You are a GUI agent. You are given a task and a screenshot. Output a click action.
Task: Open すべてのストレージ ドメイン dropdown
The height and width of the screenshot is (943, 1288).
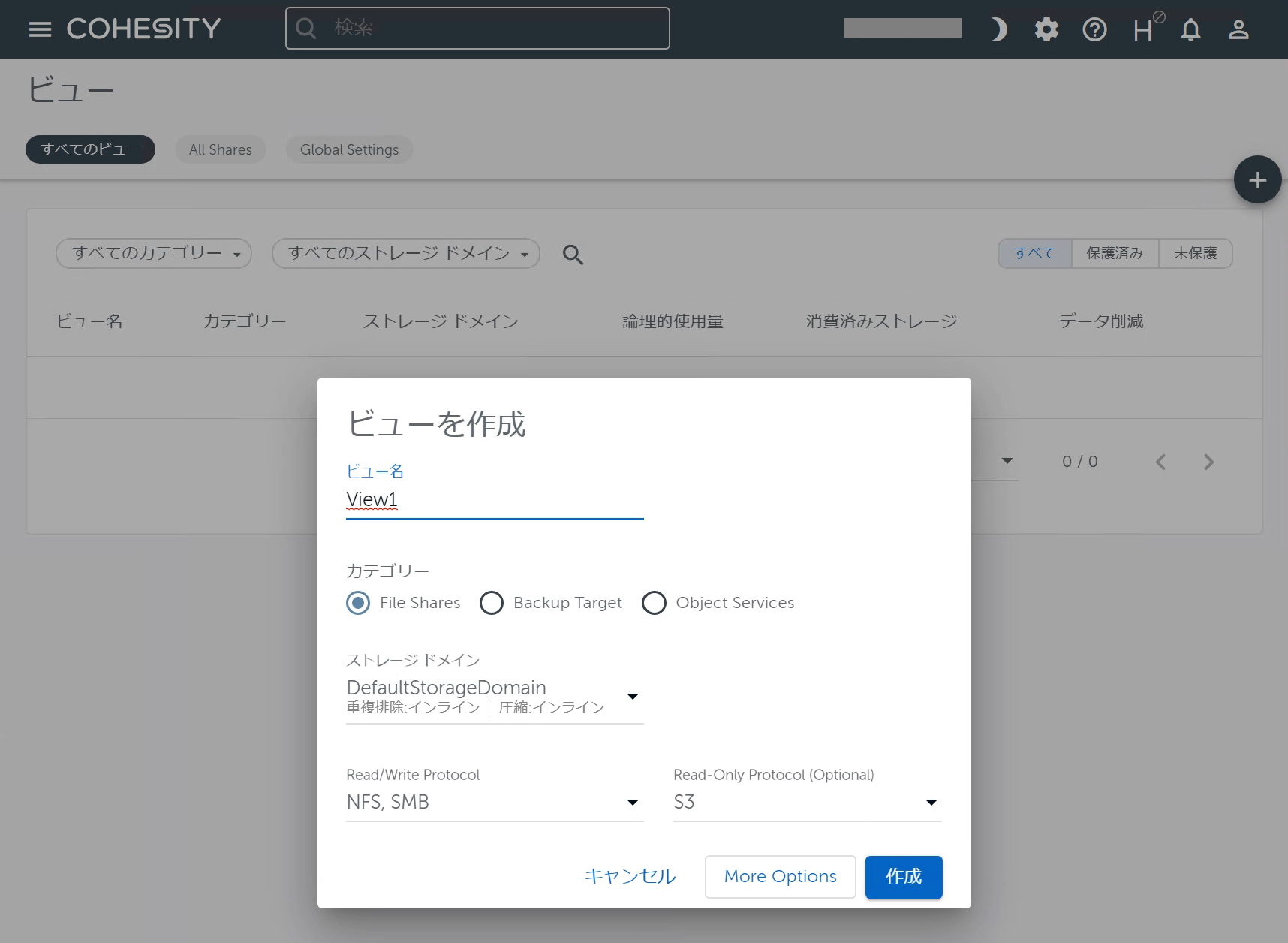point(406,253)
